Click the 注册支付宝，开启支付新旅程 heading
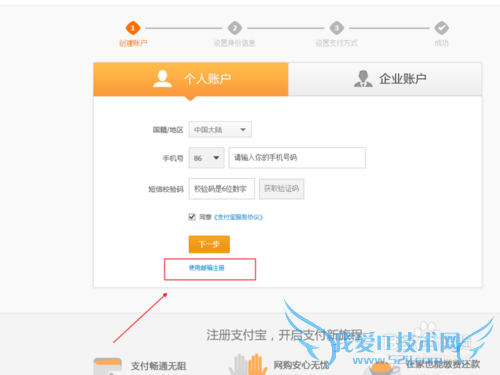This screenshot has width=500, height=375. point(284,335)
